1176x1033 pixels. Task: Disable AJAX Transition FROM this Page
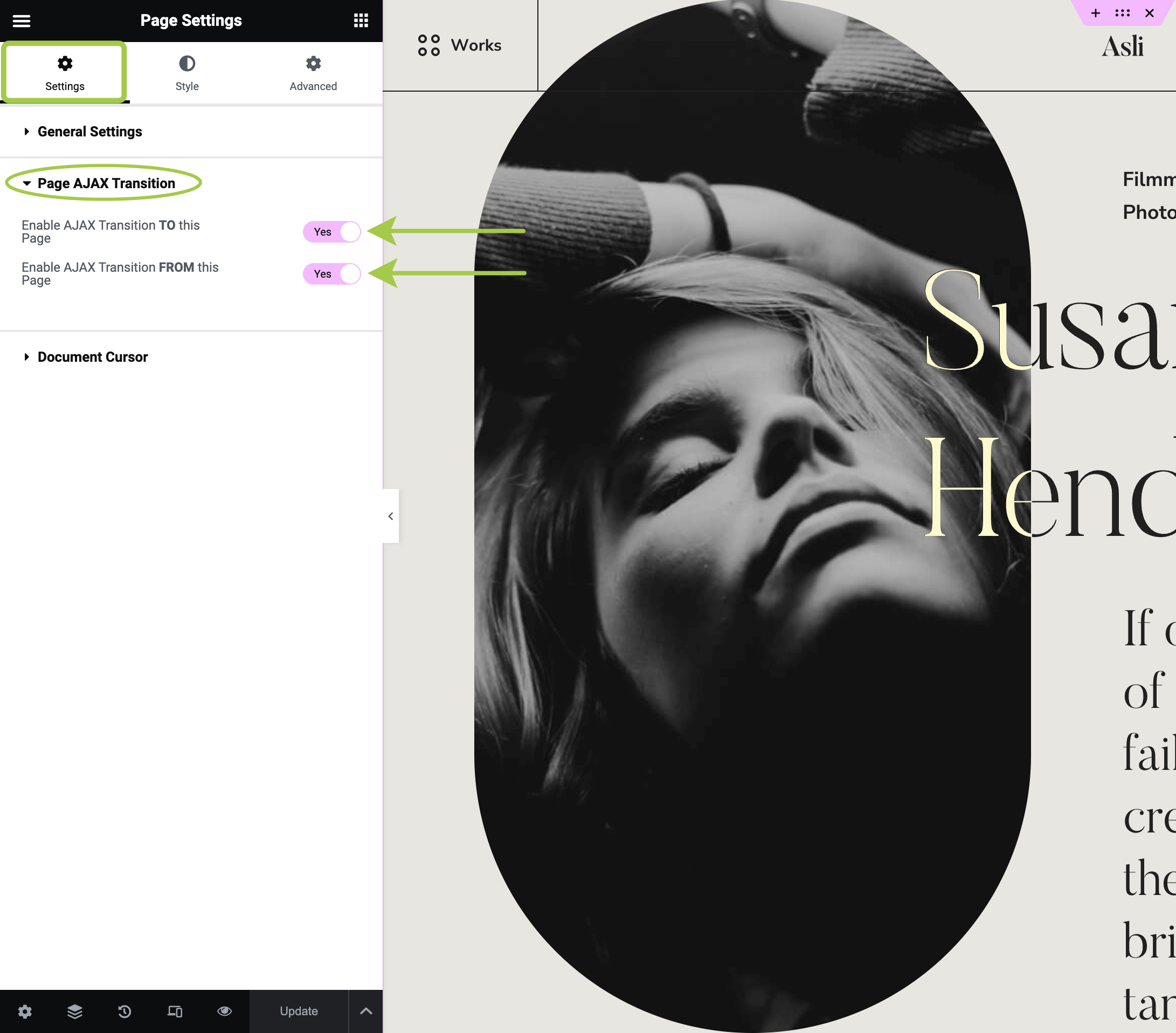pos(332,274)
